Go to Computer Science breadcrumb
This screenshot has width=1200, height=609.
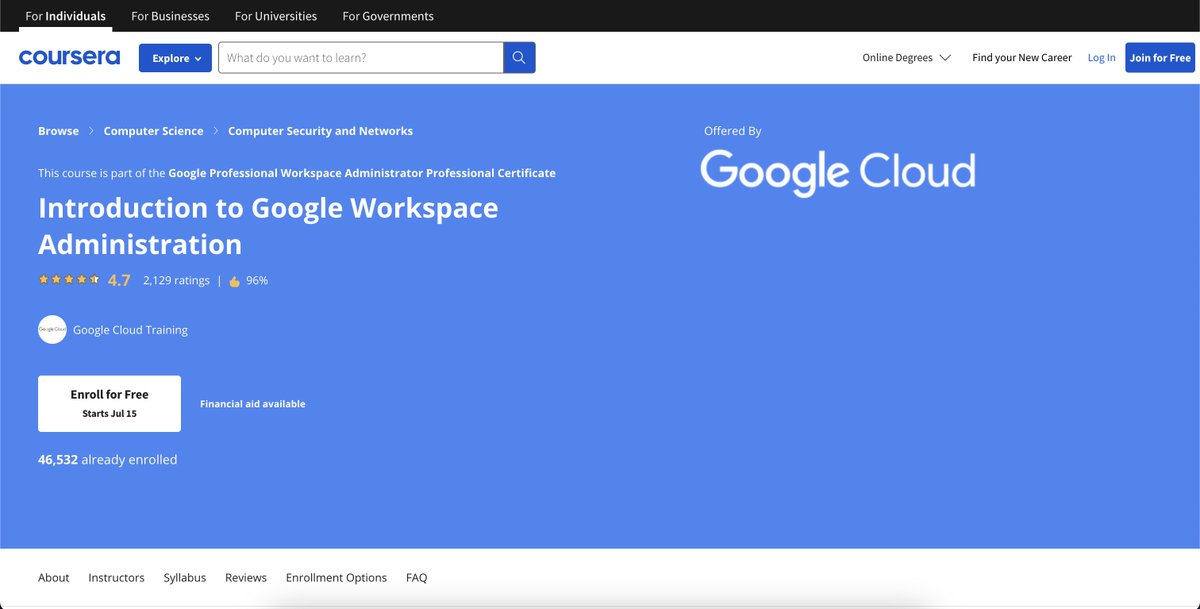coord(153,131)
